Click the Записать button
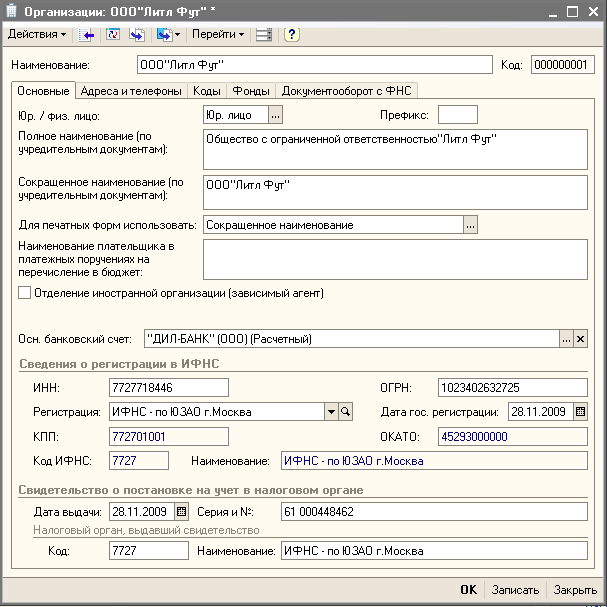Viewport: 607px width, 607px height. tap(515, 590)
